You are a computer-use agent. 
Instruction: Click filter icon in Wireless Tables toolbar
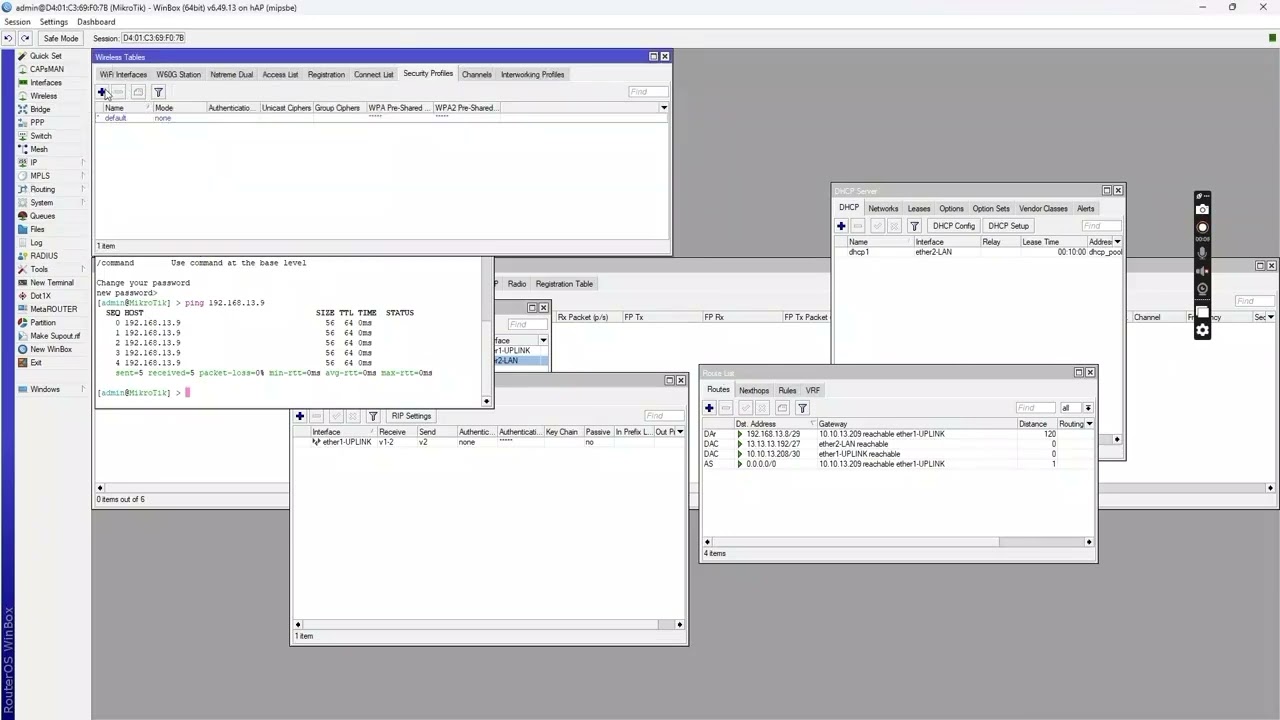[x=158, y=92]
